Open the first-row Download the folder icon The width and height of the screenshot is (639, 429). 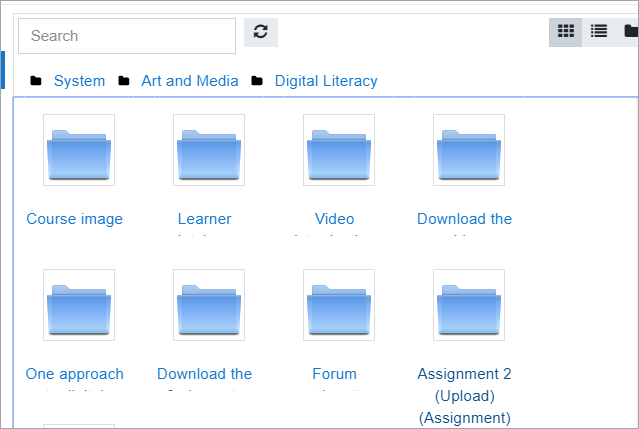pyautogui.click(x=469, y=150)
